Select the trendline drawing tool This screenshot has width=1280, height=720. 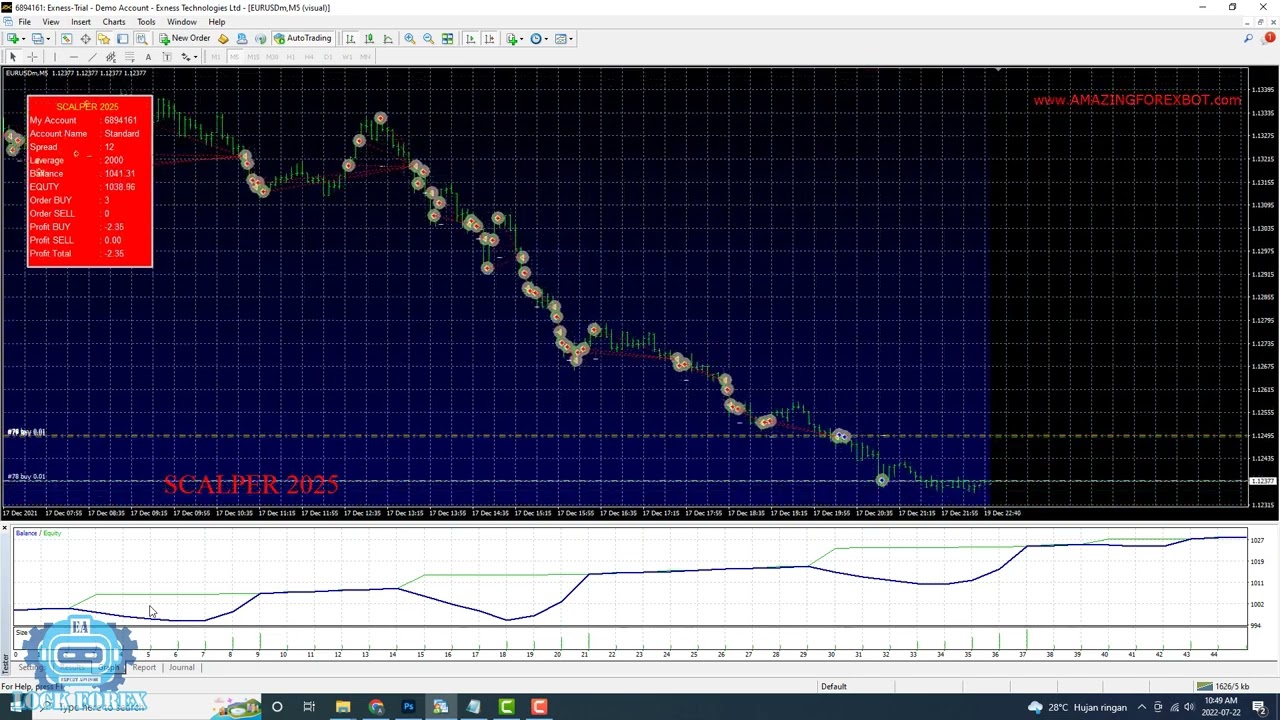pyautogui.click(x=92, y=56)
